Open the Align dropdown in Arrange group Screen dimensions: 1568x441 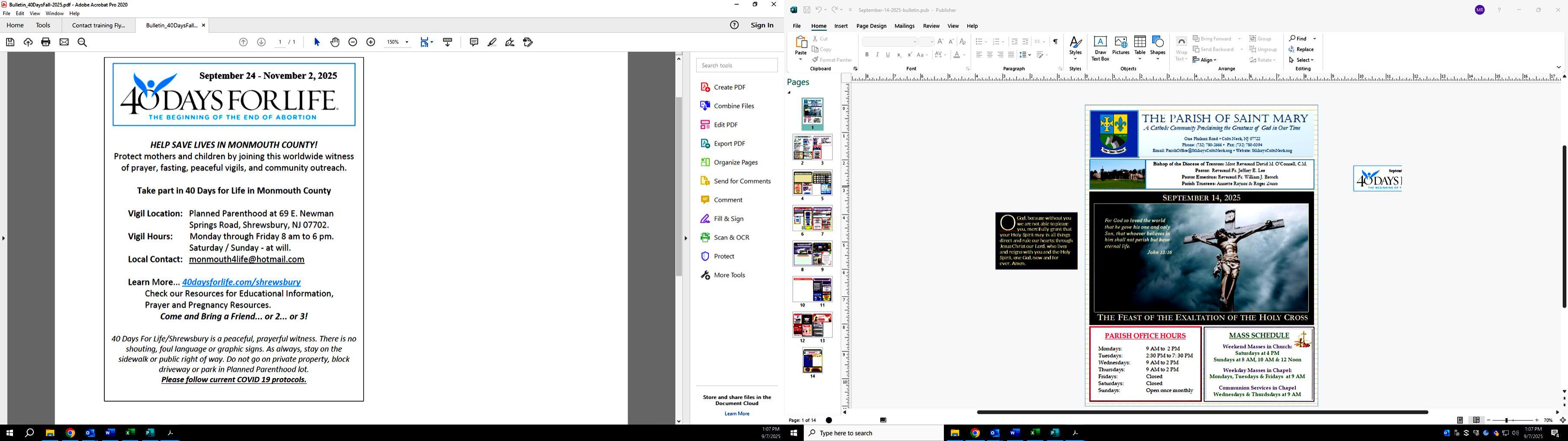[1204, 60]
